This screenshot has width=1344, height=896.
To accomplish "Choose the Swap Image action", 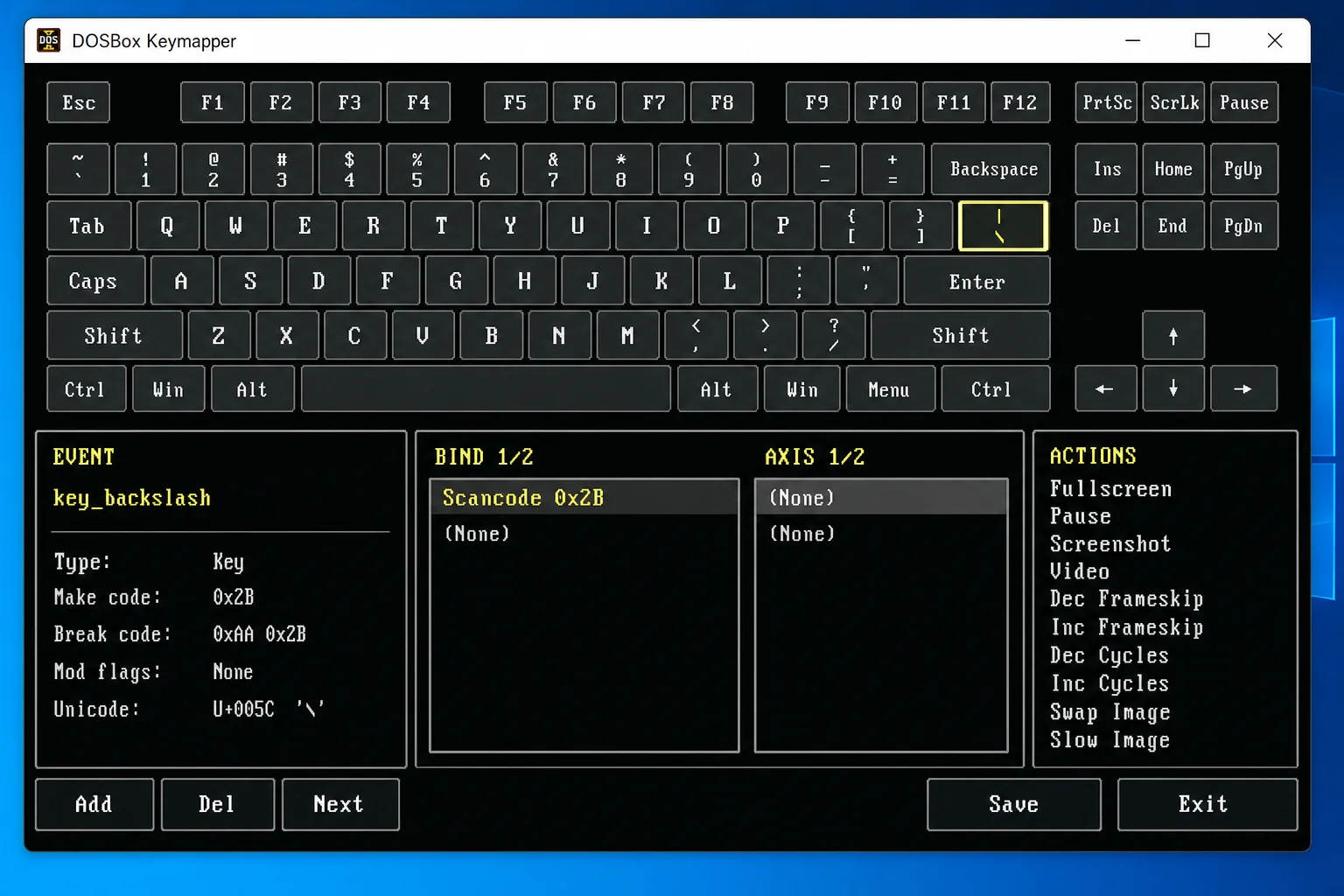I will pyautogui.click(x=1110, y=712).
